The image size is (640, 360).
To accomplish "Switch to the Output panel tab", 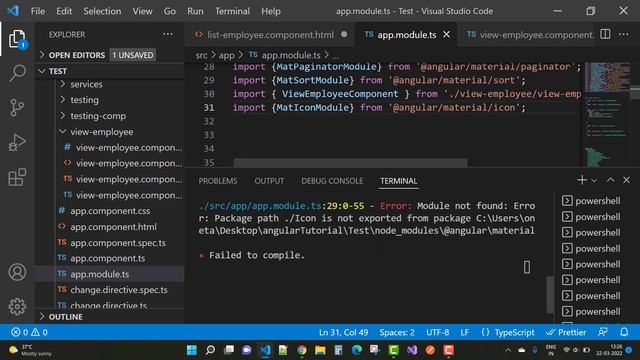I will click(x=269, y=181).
